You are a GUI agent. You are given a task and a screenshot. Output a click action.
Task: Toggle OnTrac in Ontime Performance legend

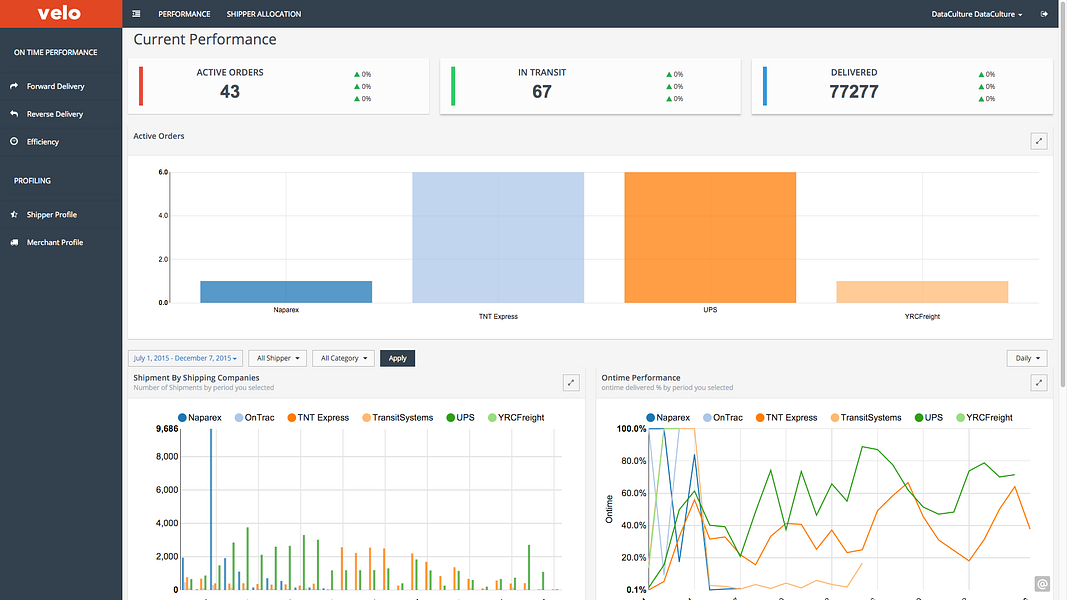coord(723,418)
